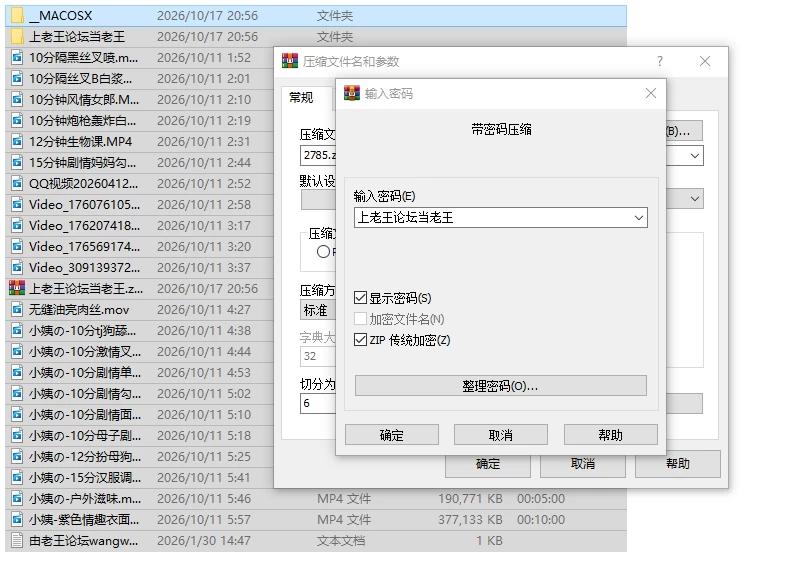Screen dimensions: 785x562
Task: Confirm password with the dialog 确定 button
Action: (x=391, y=435)
